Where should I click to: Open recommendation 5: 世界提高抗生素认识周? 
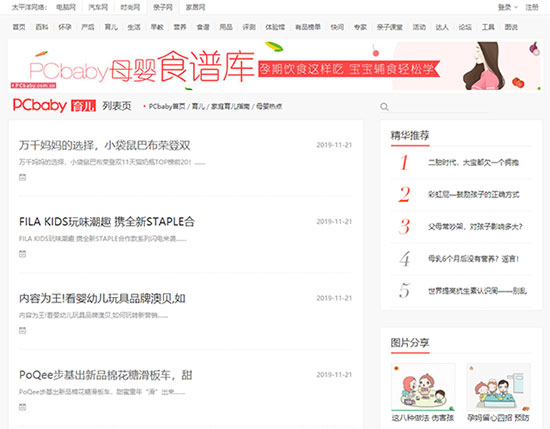click(477, 291)
